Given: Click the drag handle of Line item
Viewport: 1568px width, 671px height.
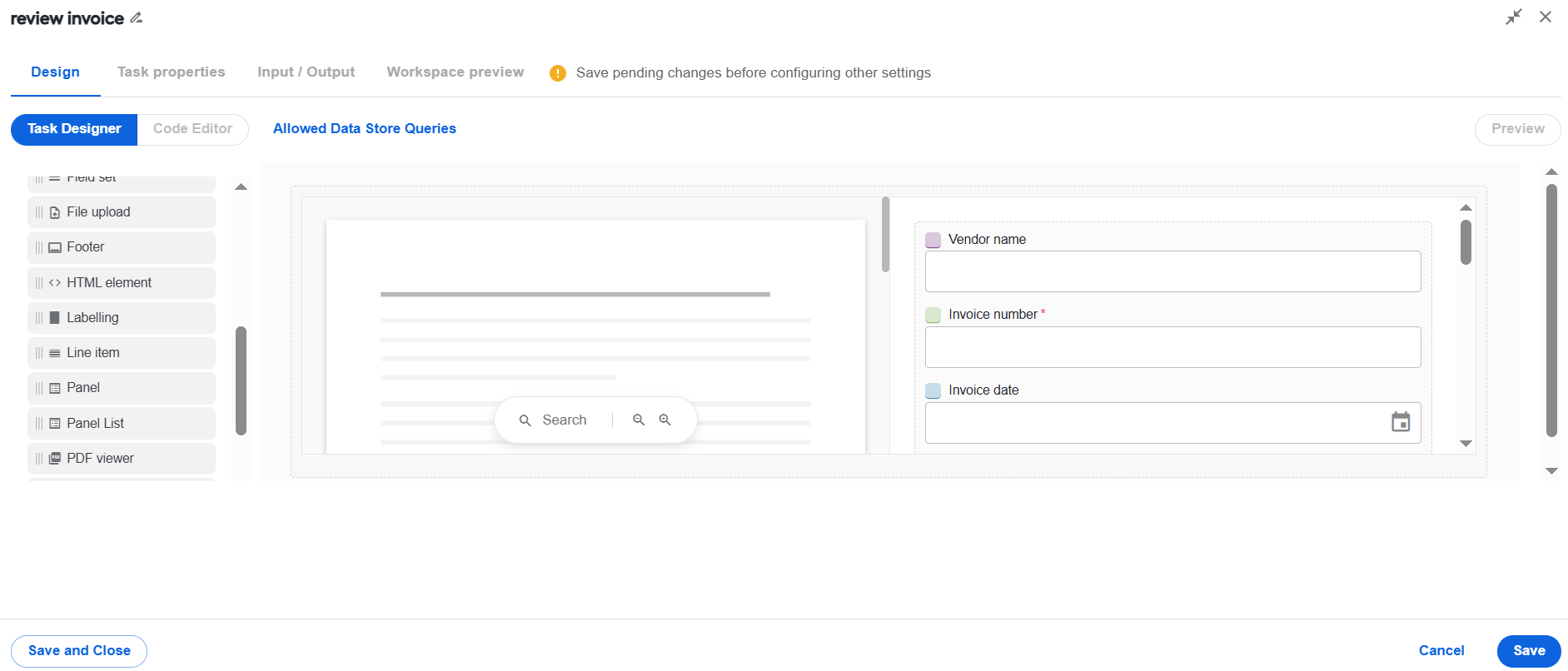Looking at the screenshot, I should 39,353.
